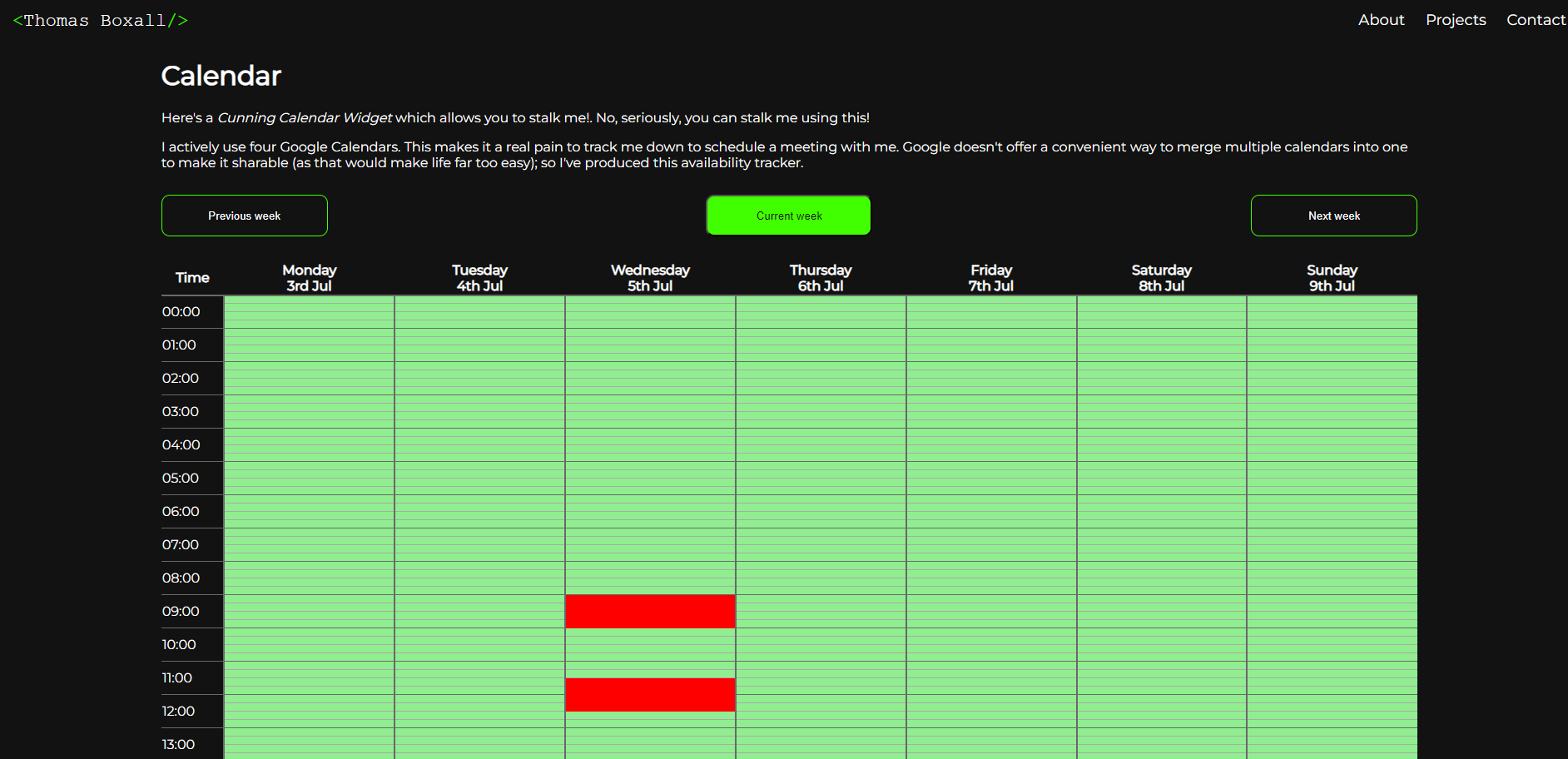The width and height of the screenshot is (1568, 759).
Task: Click the 12:00 time row label
Action: tap(178, 712)
